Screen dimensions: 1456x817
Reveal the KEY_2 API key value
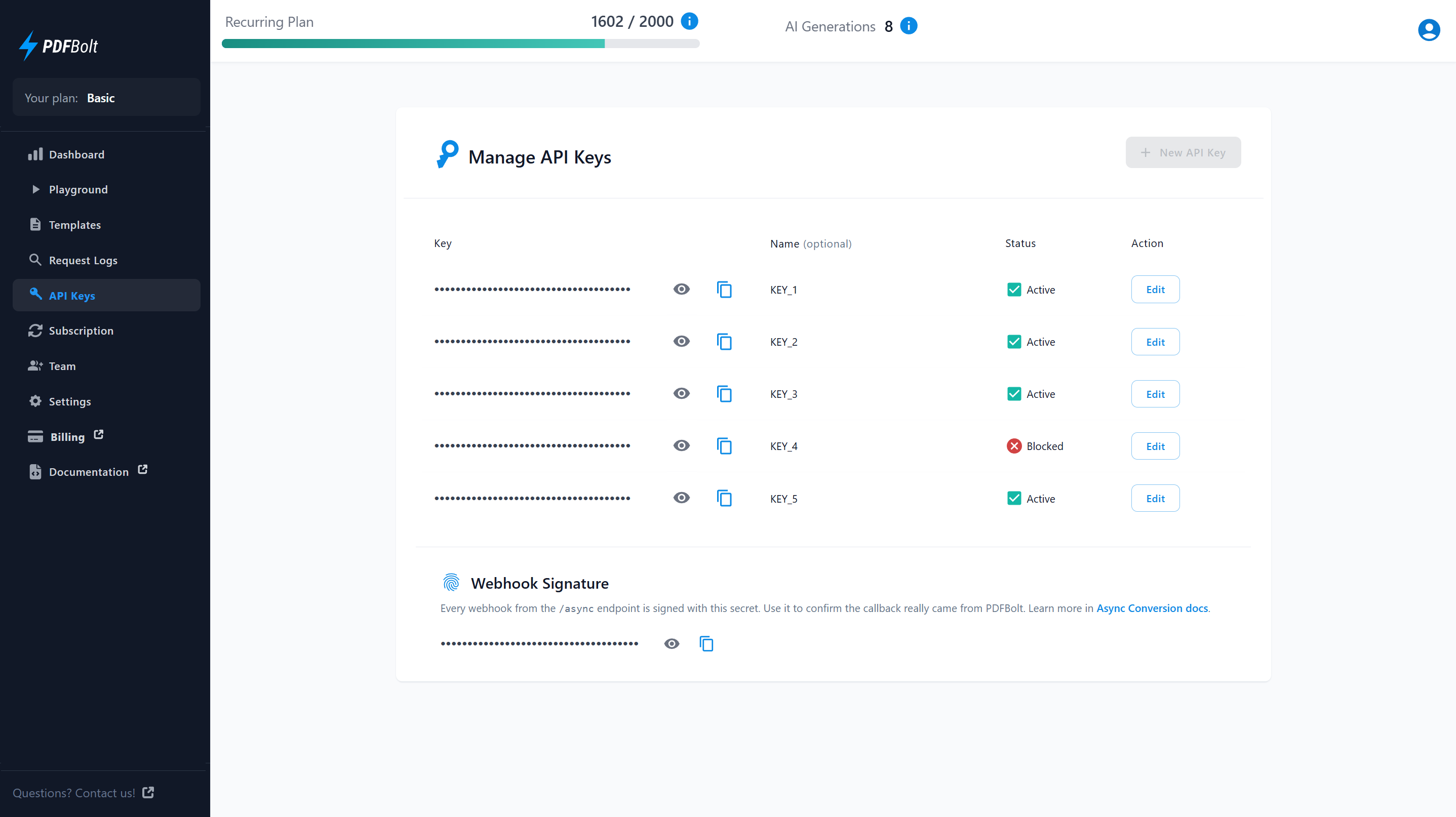tap(681, 341)
